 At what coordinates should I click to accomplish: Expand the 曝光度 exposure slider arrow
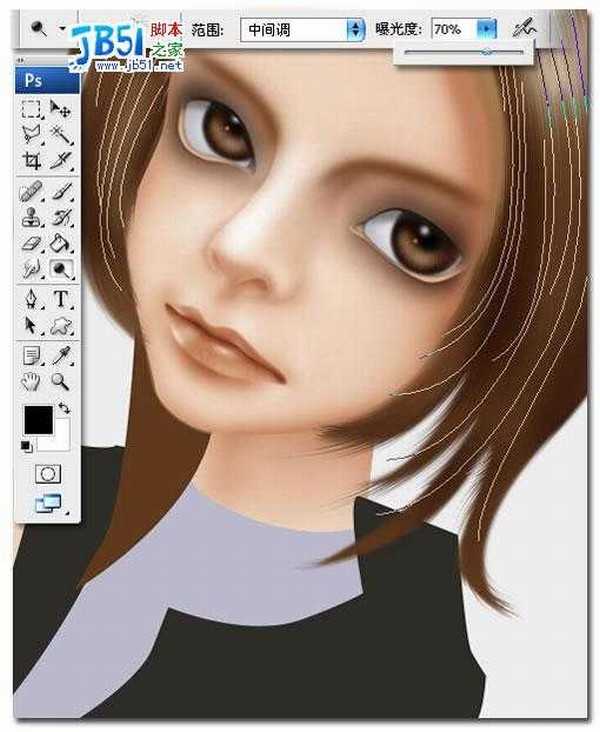click(x=486, y=30)
